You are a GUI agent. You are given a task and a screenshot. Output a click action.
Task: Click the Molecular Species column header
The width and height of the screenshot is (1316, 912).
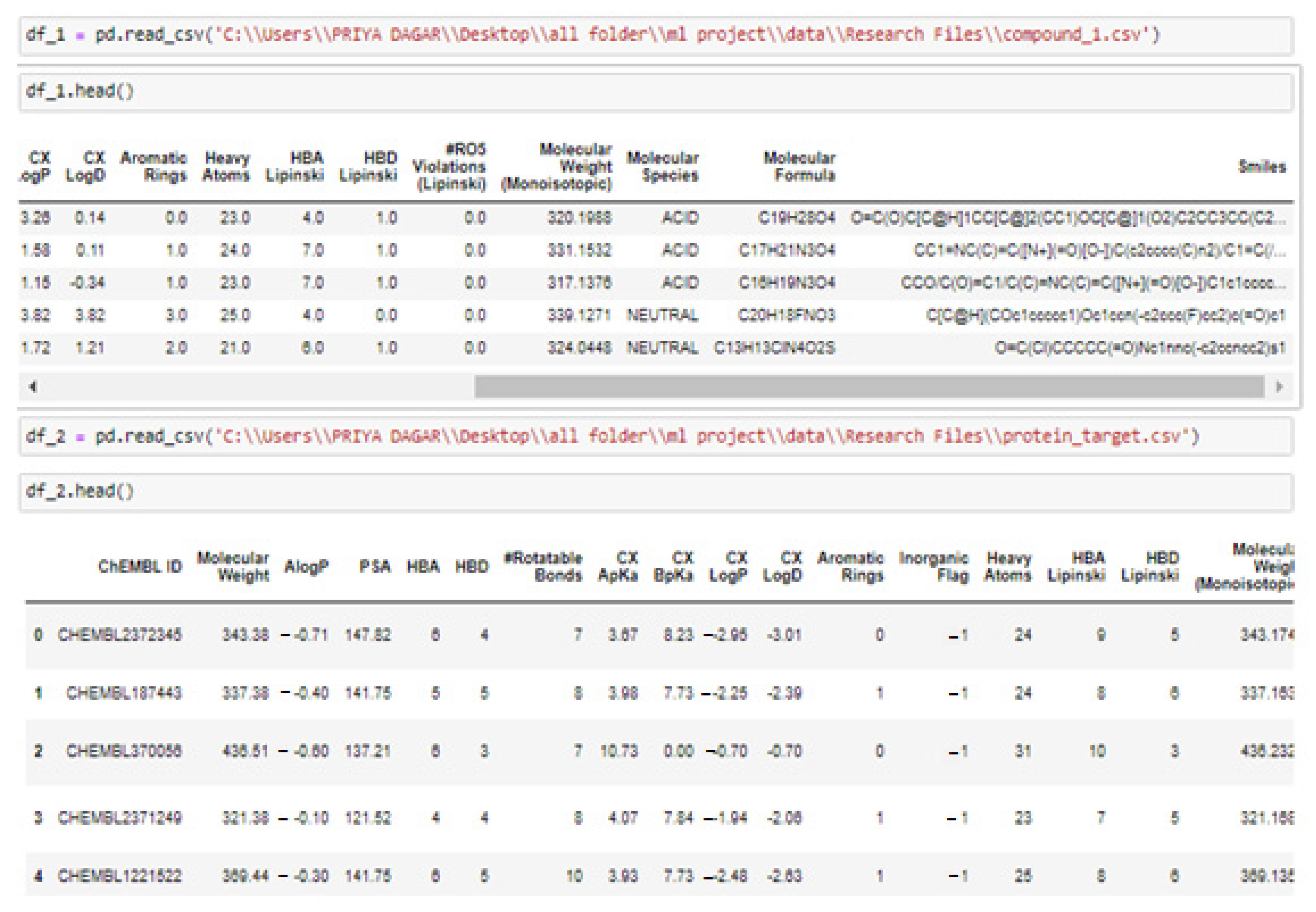click(x=663, y=166)
